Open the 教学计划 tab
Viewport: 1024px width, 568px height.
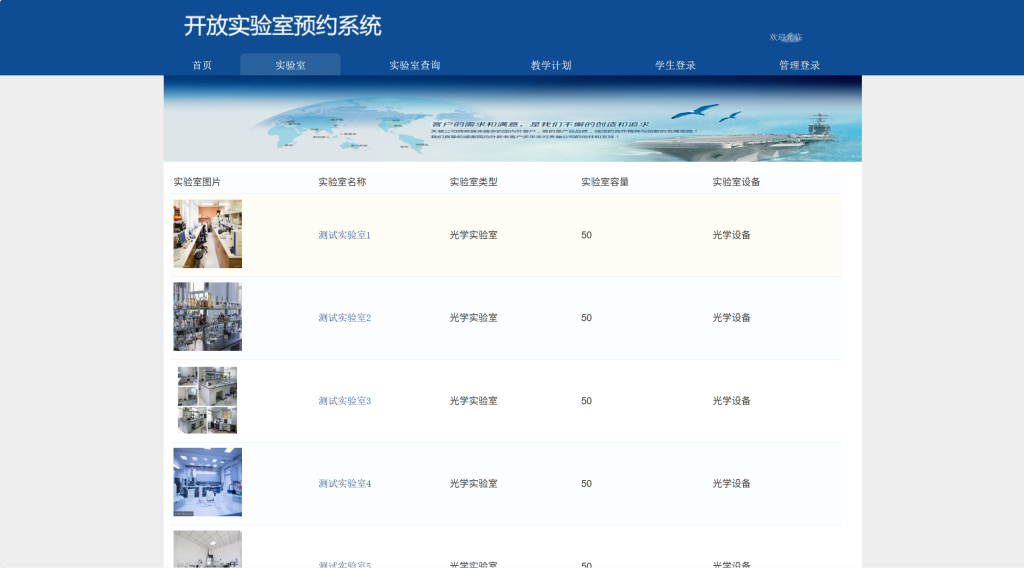pos(551,65)
